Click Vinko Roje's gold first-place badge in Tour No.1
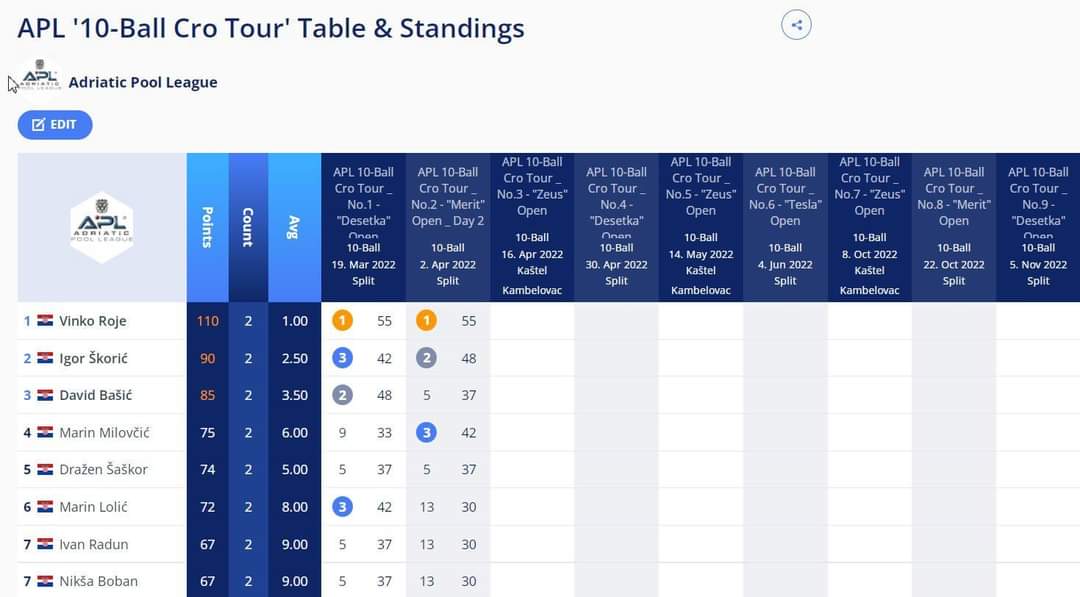This screenshot has width=1080, height=597. pos(342,321)
